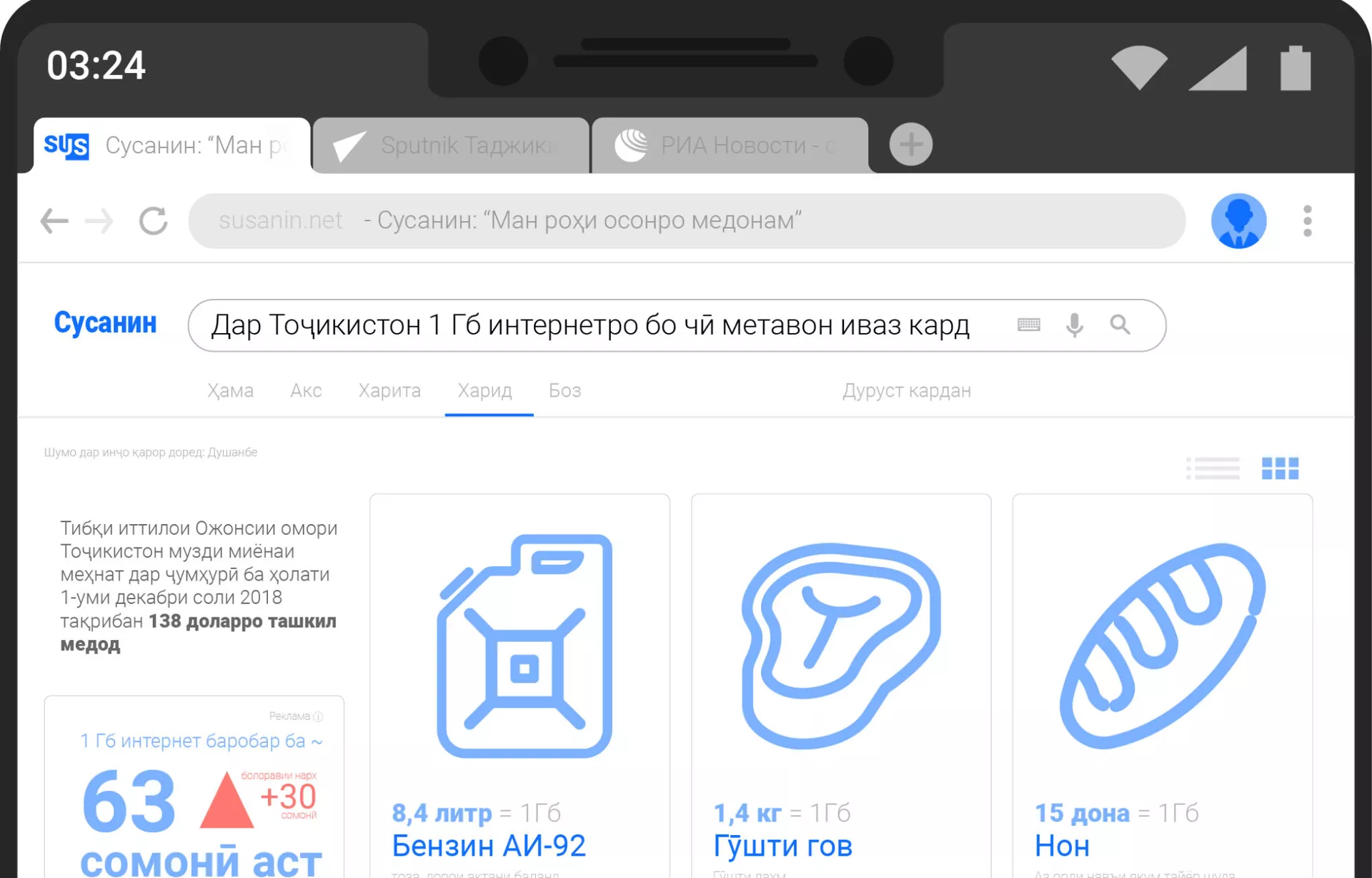This screenshot has width=1372, height=878.
Task: Switch to the РИА Новости tab
Action: 730,145
